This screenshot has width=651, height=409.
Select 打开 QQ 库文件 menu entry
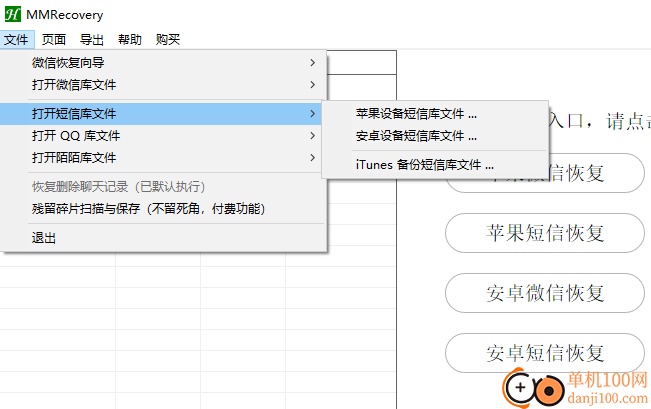[x=163, y=136]
